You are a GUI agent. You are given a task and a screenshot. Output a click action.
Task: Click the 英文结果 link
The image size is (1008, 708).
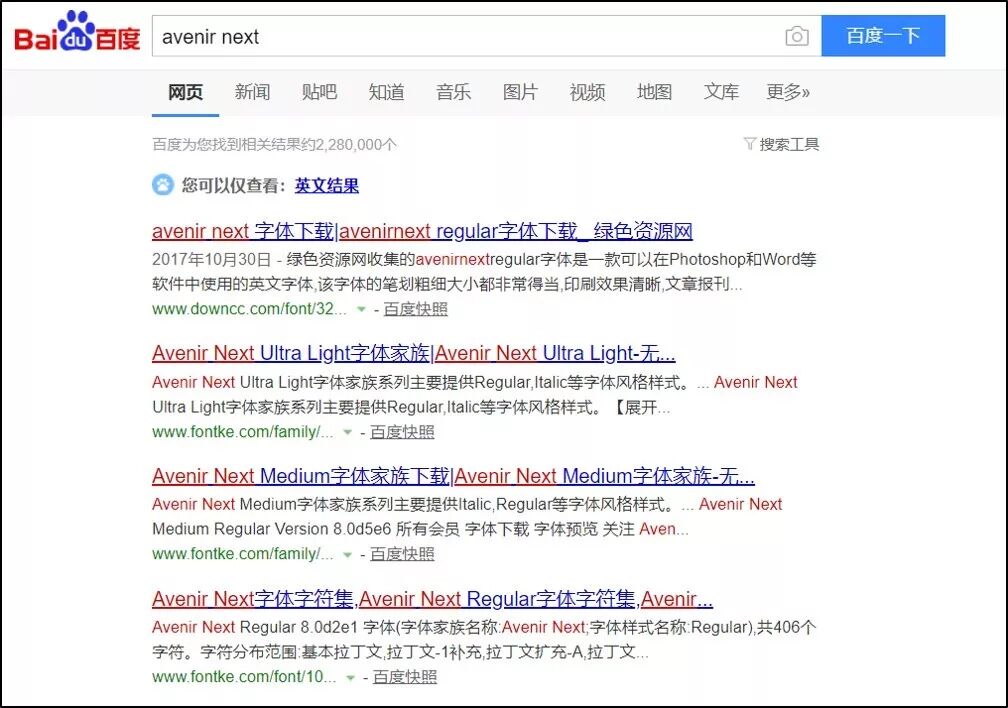pos(327,186)
